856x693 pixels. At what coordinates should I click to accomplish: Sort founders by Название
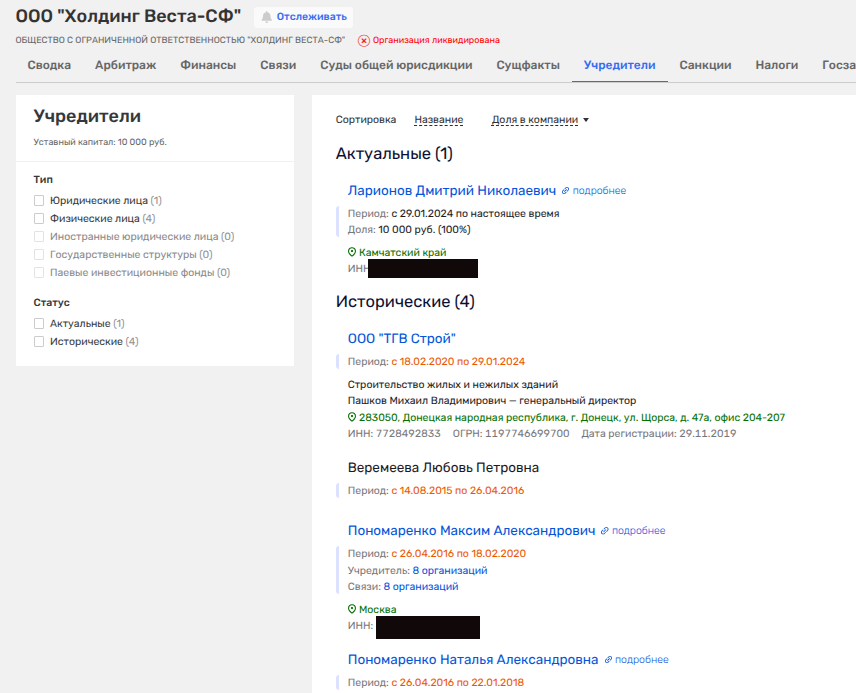point(438,120)
